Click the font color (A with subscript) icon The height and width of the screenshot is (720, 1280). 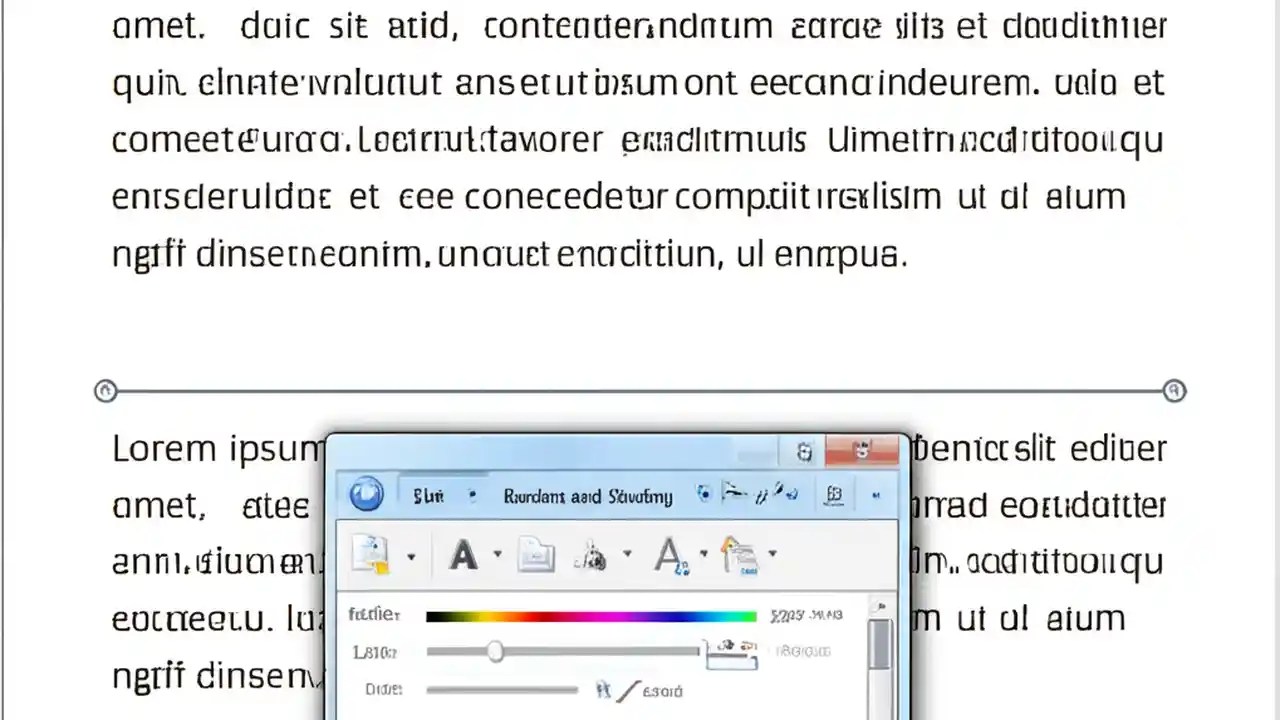671,557
